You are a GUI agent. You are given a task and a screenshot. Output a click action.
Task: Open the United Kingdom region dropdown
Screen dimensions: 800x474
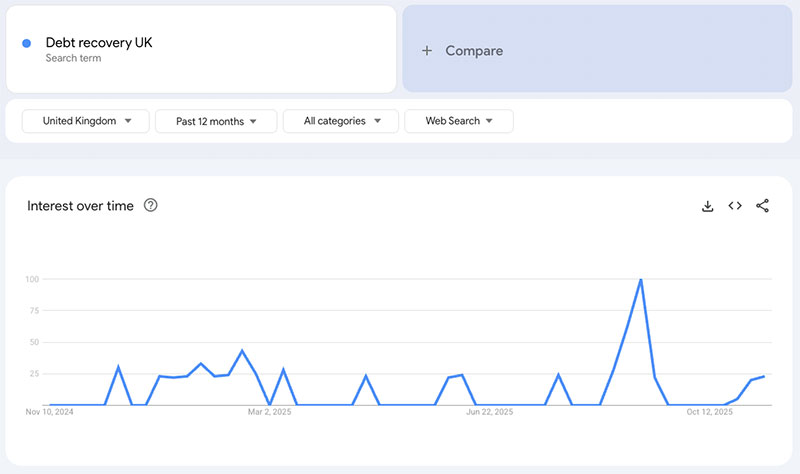pyautogui.click(x=86, y=121)
